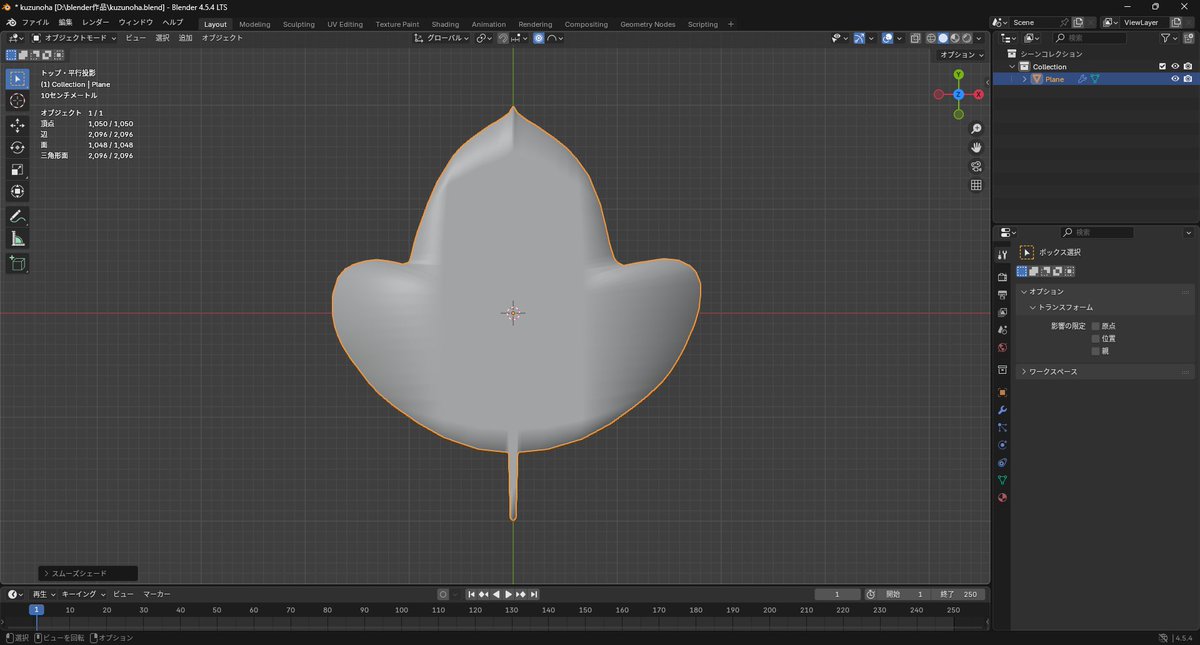Screen dimensions: 1200x645
Task: Activate the Move tool
Action: tap(17, 125)
